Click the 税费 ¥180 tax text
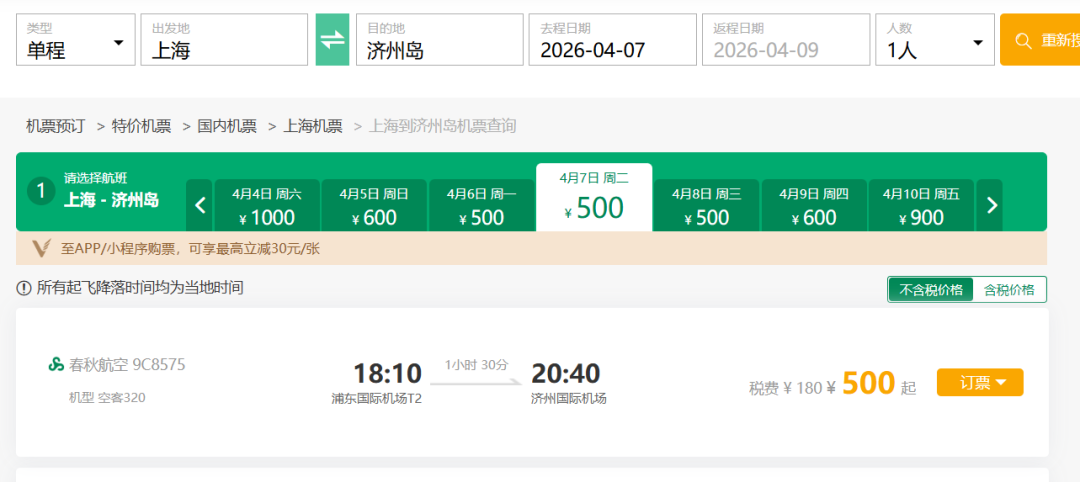The width and height of the screenshot is (1080, 482). [x=786, y=388]
